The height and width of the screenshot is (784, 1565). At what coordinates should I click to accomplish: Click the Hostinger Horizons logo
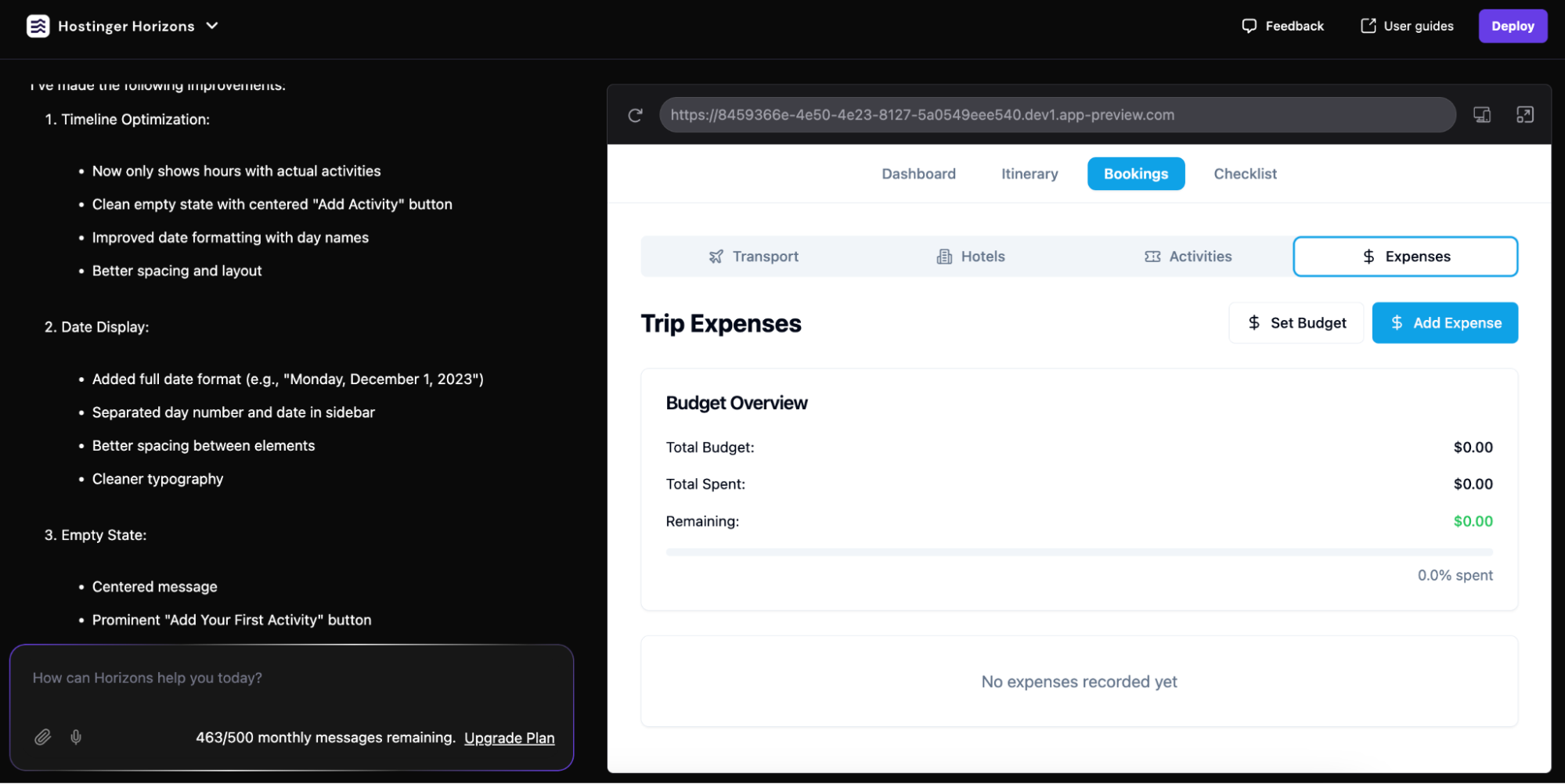(38, 25)
